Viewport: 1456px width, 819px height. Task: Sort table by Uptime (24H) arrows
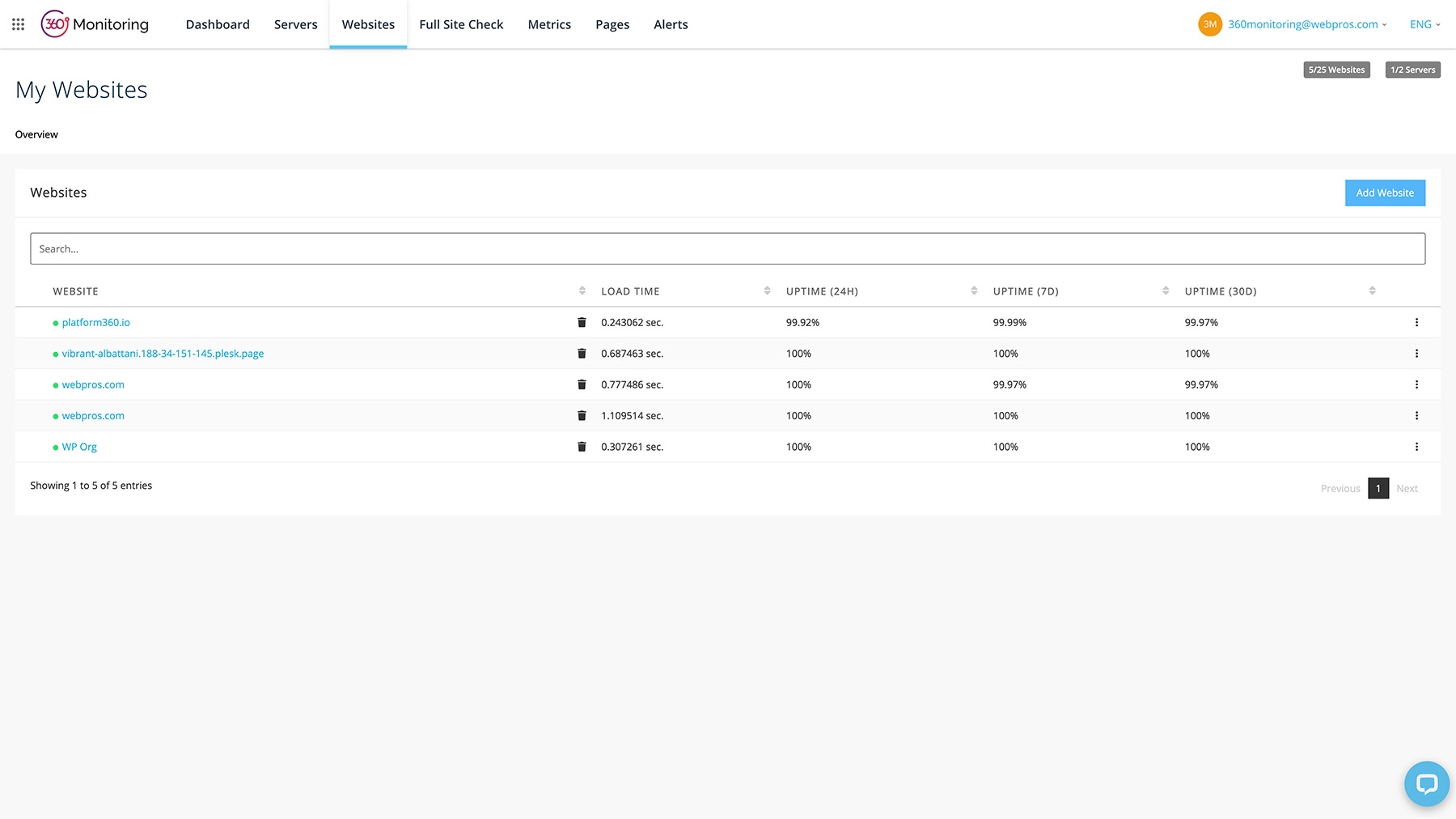tap(974, 291)
